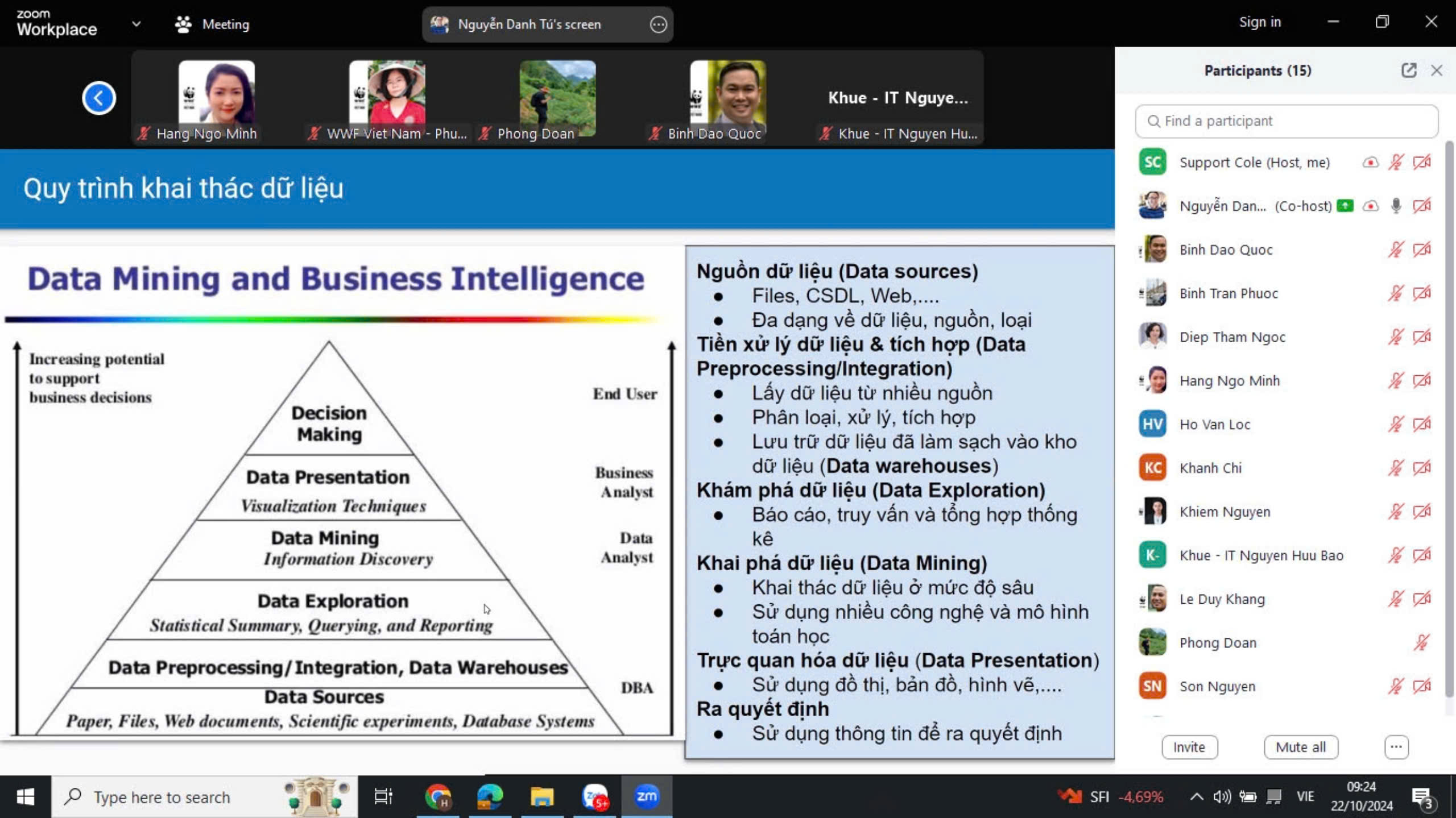Pop out the Participants panel
The width and height of the screenshot is (1456, 818).
[x=1408, y=70]
